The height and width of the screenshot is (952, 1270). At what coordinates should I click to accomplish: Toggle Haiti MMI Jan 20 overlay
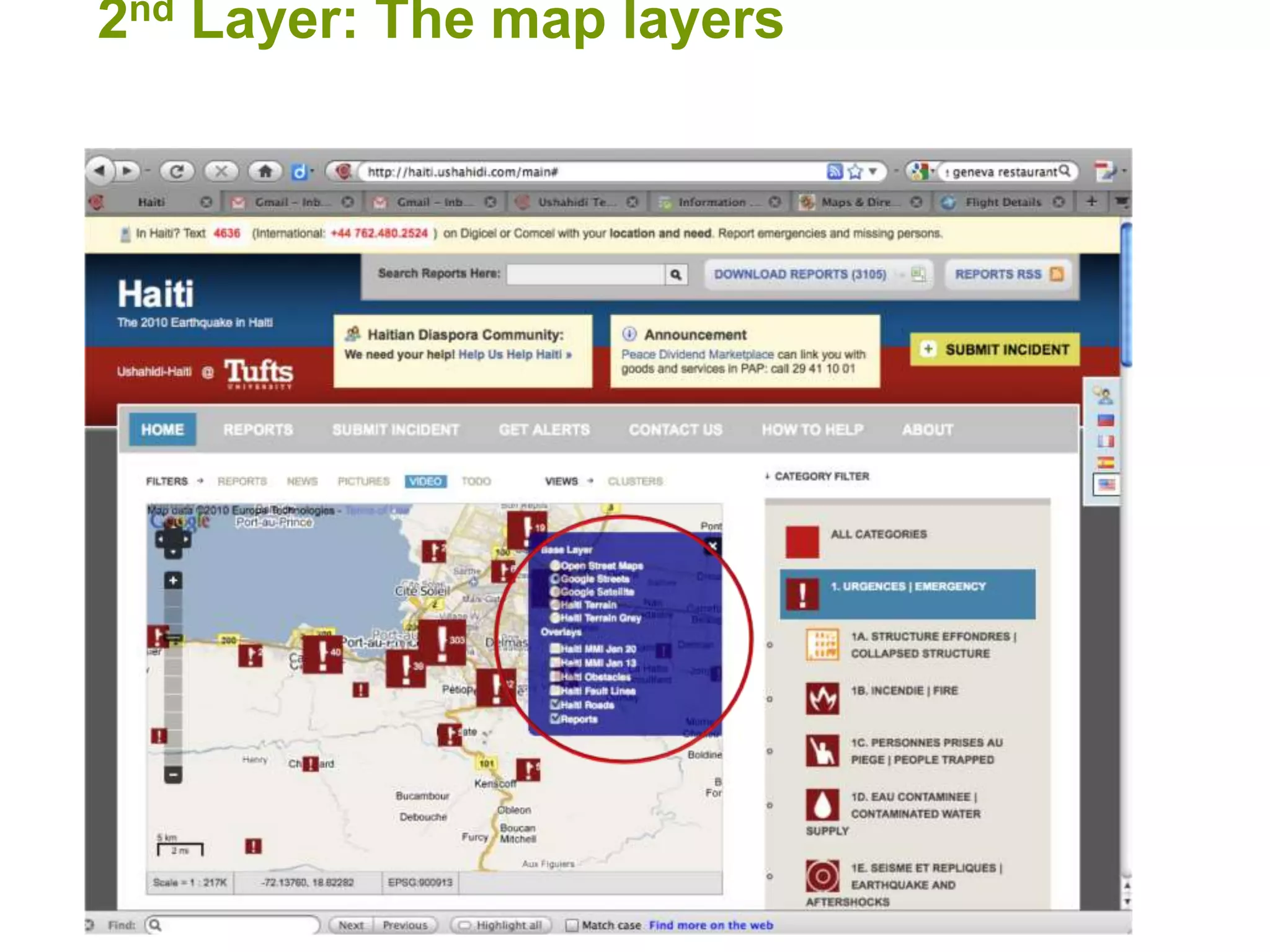coord(556,648)
